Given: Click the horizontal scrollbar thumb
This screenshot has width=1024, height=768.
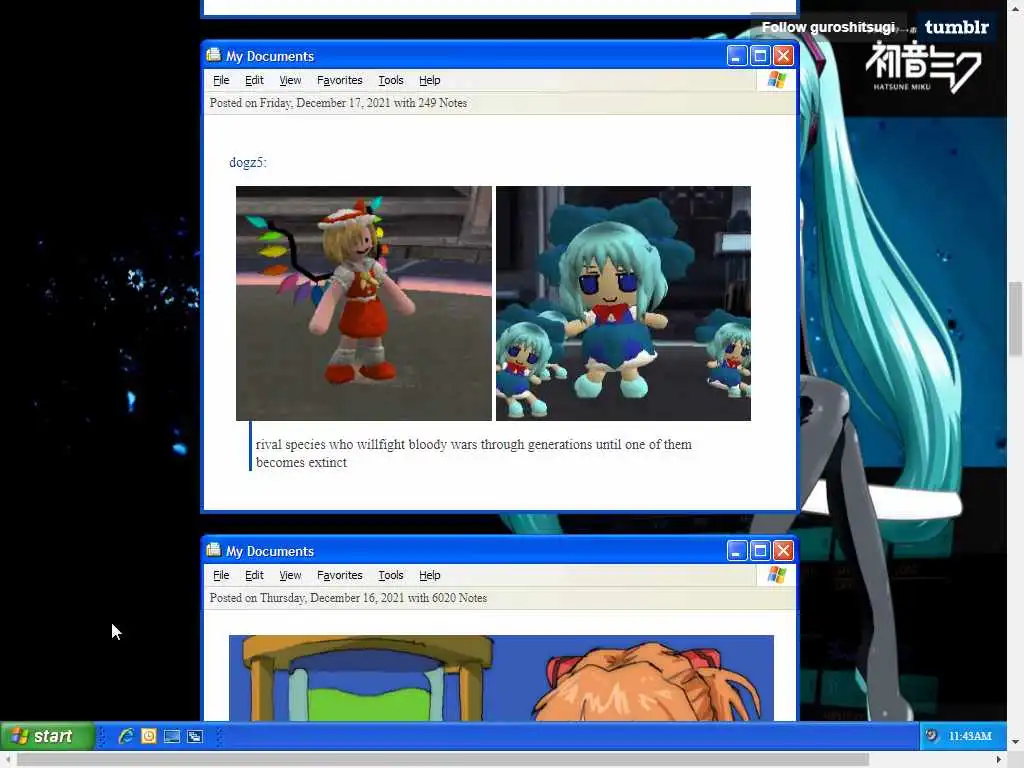Looking at the screenshot, I should coord(443,760).
